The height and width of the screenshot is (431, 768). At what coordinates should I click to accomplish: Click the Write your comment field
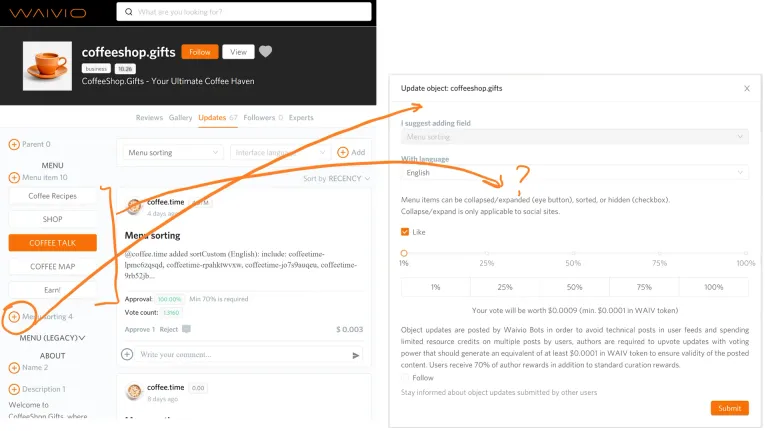point(242,355)
